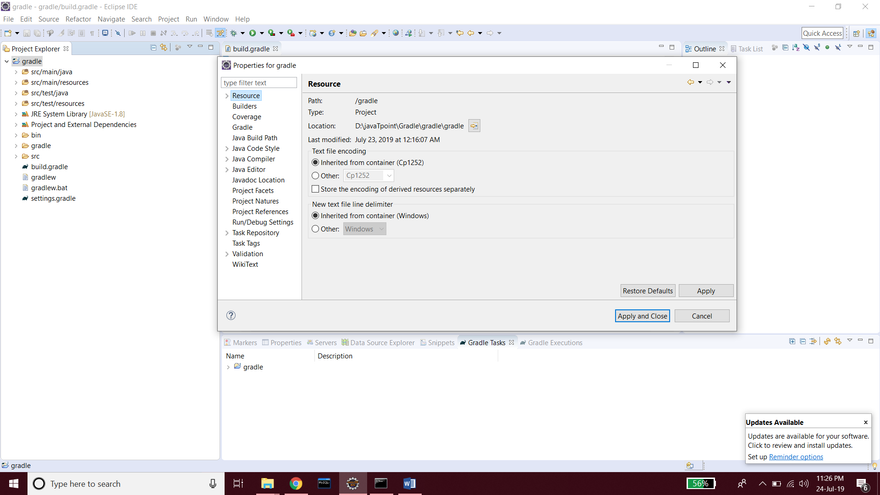Click Link with Editor in Project Explorer

click(x=166, y=48)
